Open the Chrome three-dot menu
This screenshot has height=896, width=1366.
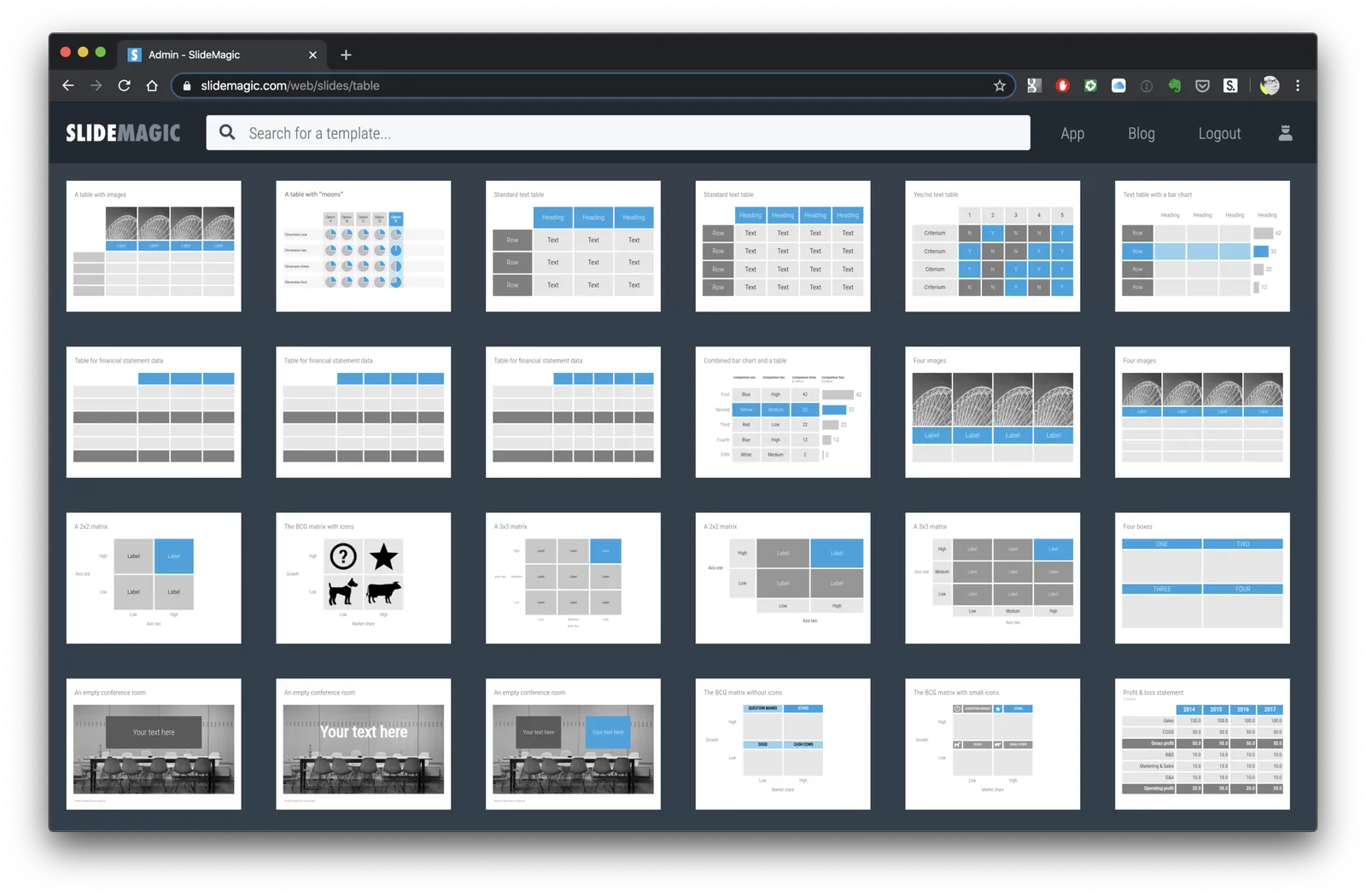pyautogui.click(x=1298, y=85)
